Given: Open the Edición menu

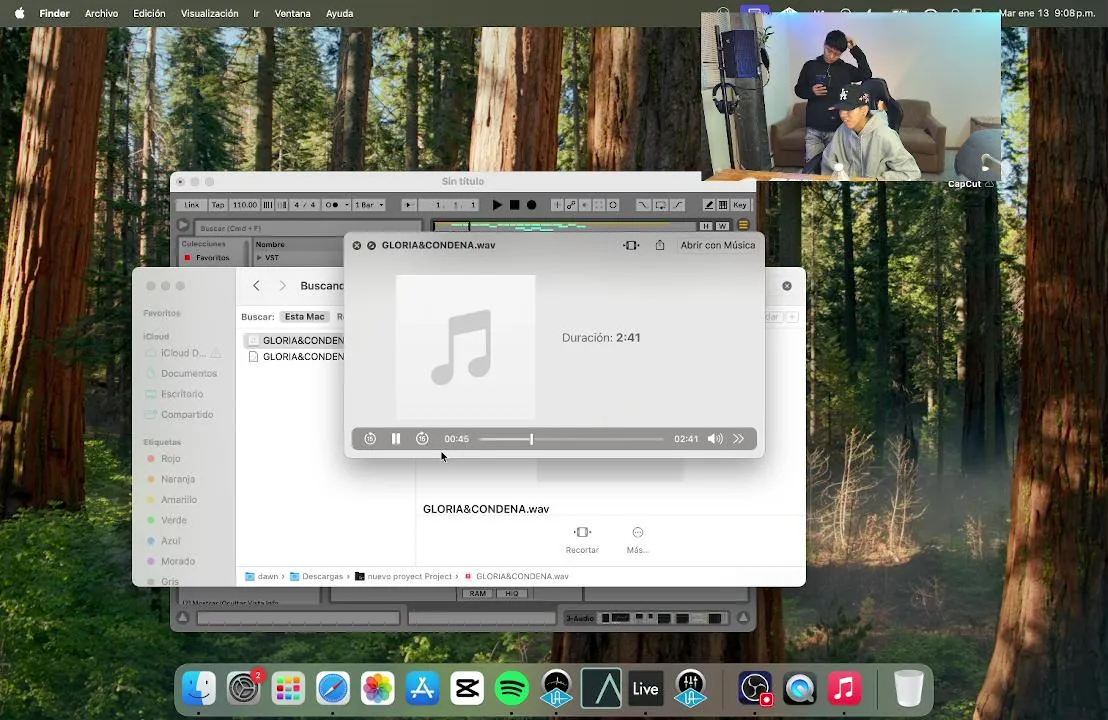Looking at the screenshot, I should tap(149, 13).
